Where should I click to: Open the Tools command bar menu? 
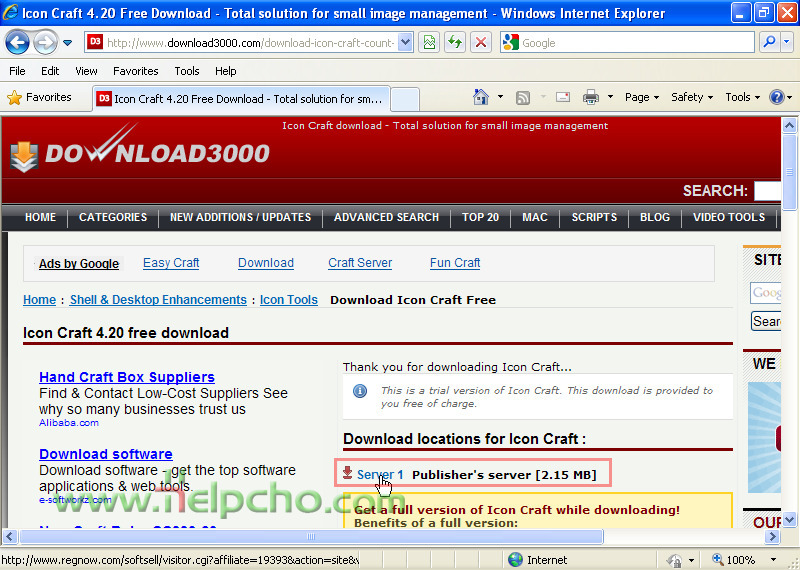click(742, 97)
